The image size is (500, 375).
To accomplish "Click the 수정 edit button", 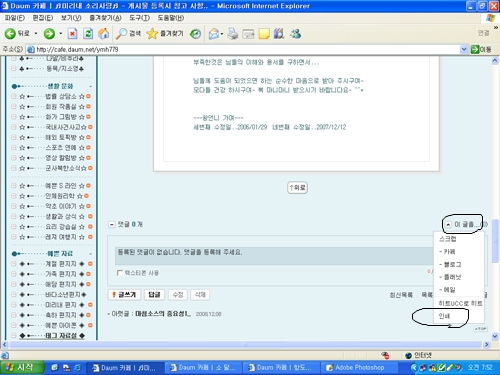I will click(x=178, y=295).
